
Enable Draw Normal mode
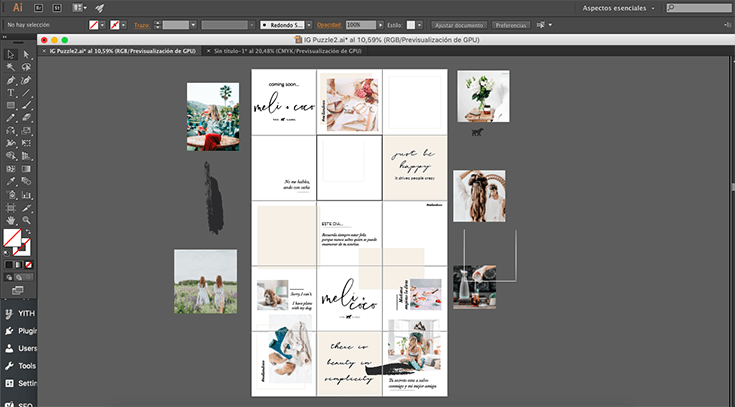(9, 278)
